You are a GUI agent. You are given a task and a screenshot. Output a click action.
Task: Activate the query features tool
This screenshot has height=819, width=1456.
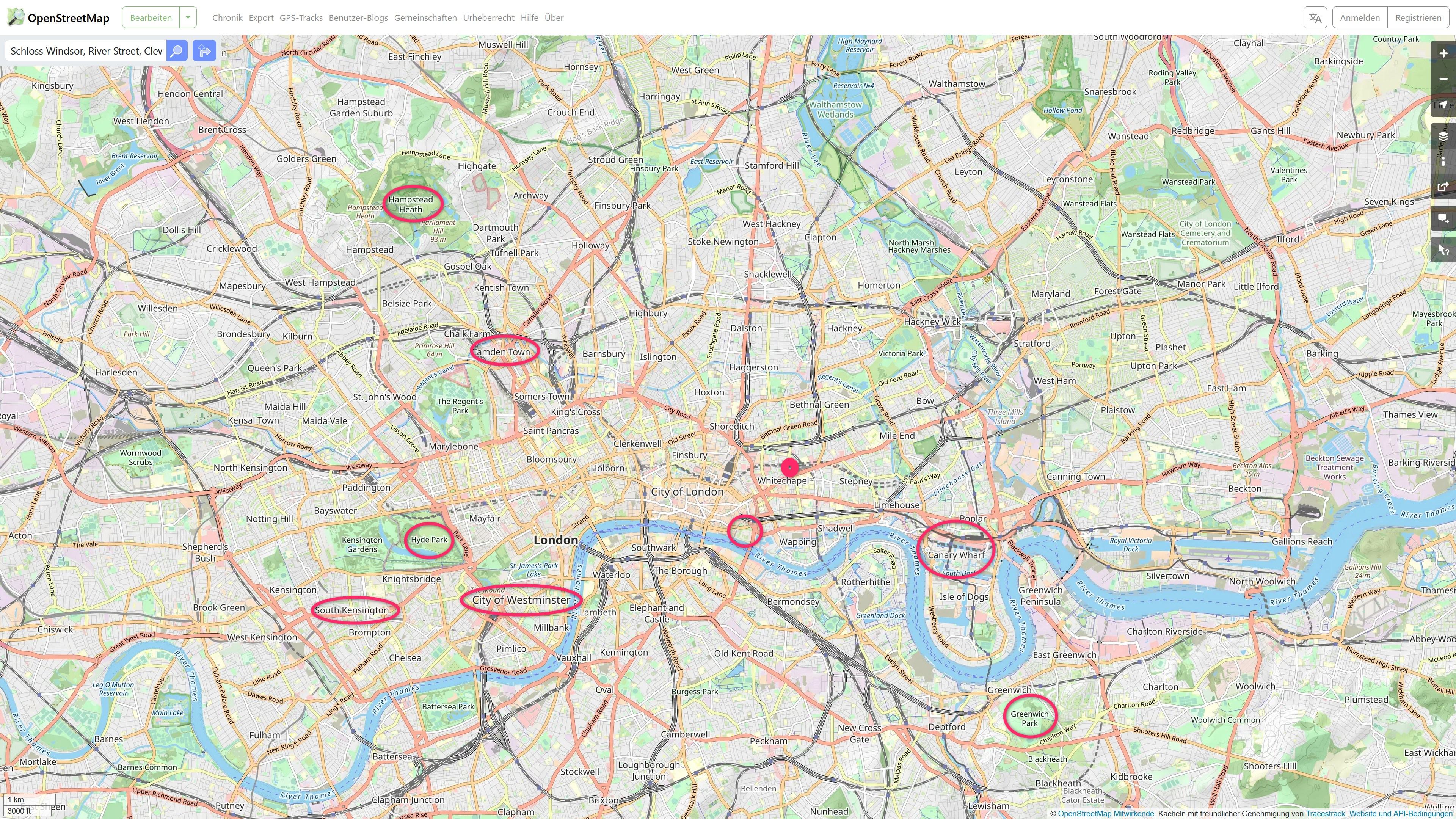(1443, 250)
